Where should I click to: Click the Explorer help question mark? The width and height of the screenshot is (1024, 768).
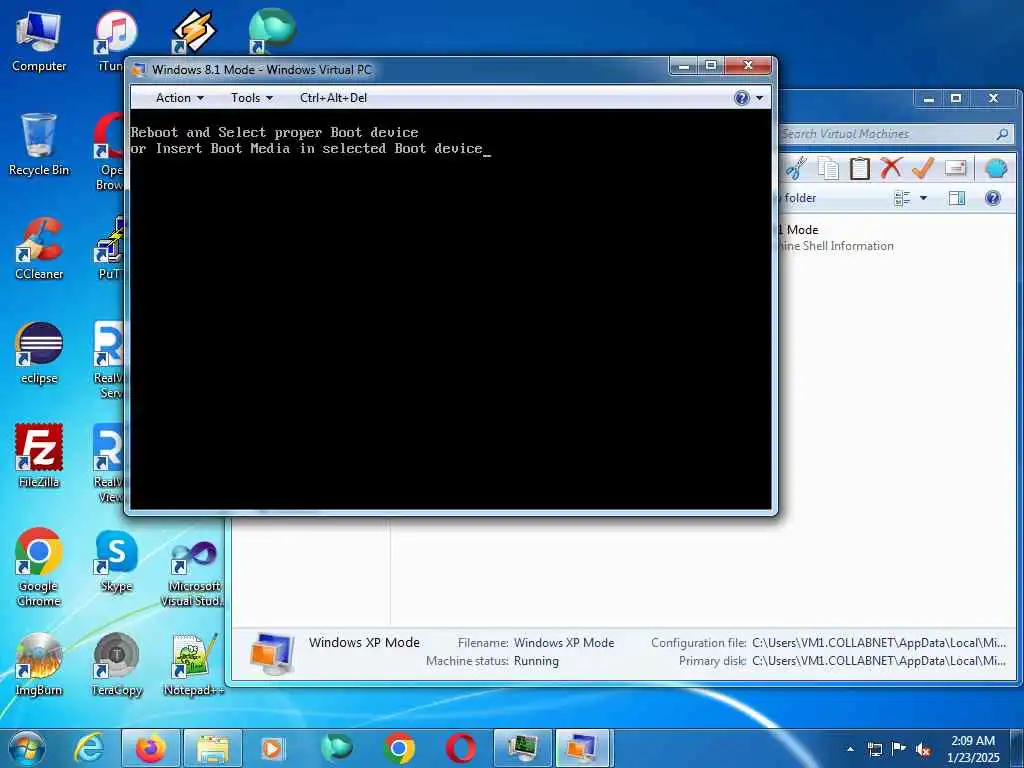[x=992, y=198]
